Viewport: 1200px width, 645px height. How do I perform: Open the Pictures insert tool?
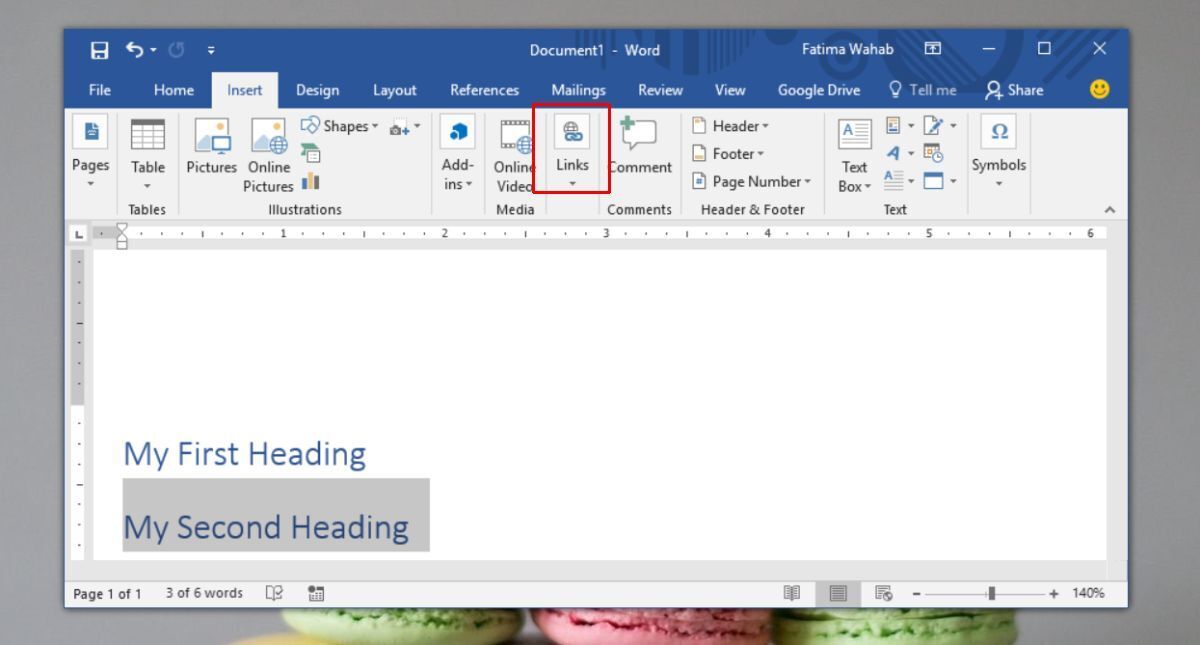(x=209, y=150)
